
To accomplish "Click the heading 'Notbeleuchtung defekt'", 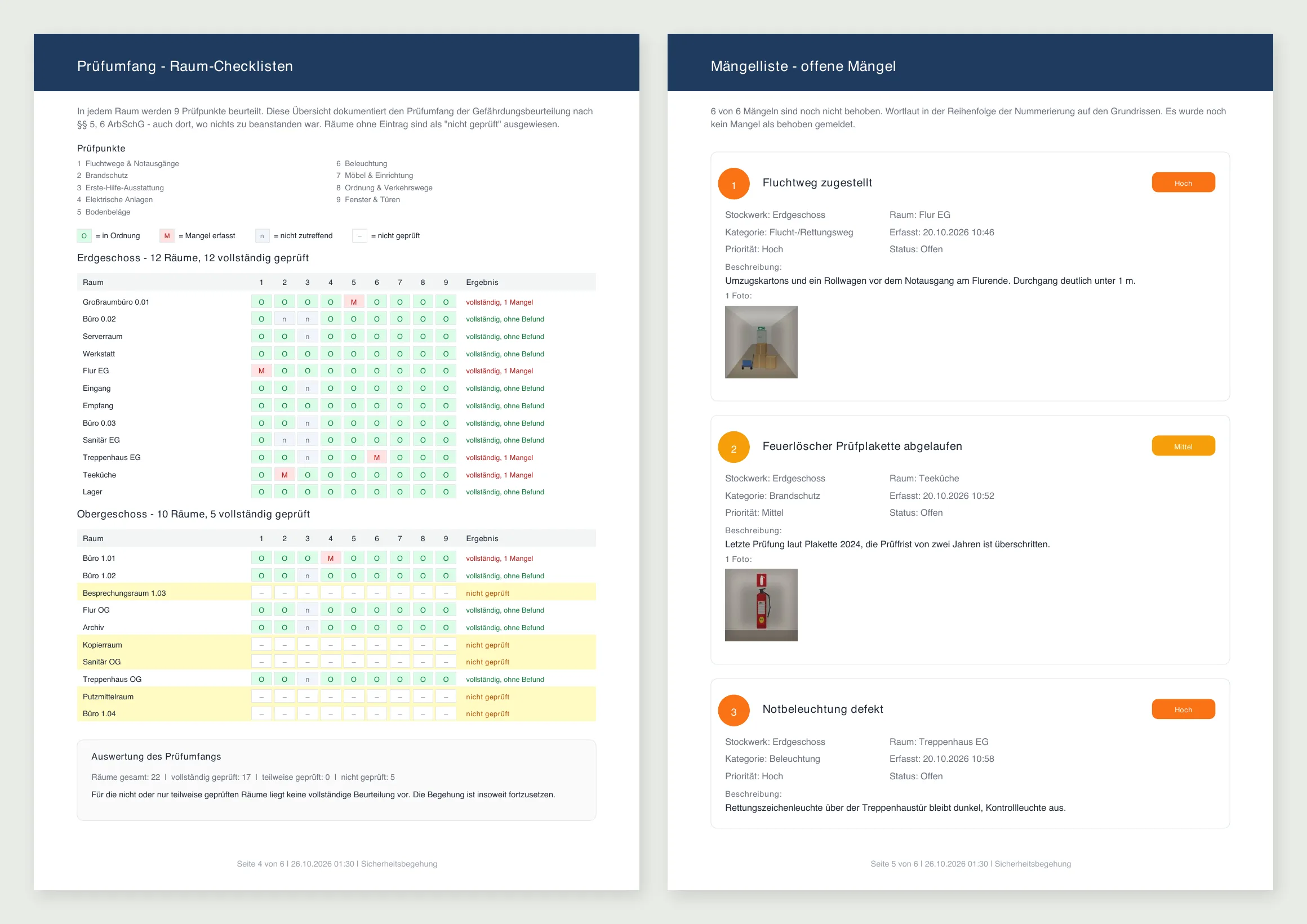I will 823,709.
